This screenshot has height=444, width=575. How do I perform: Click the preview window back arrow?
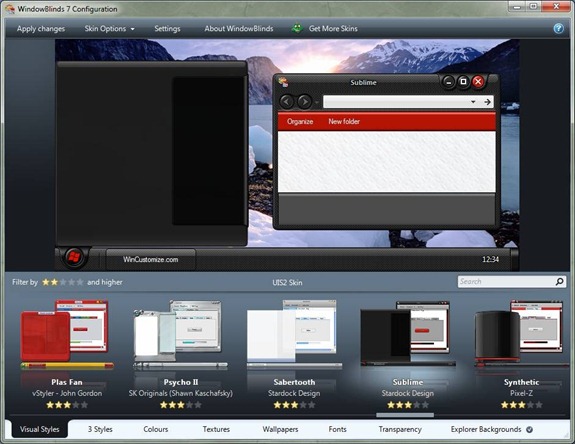point(287,102)
